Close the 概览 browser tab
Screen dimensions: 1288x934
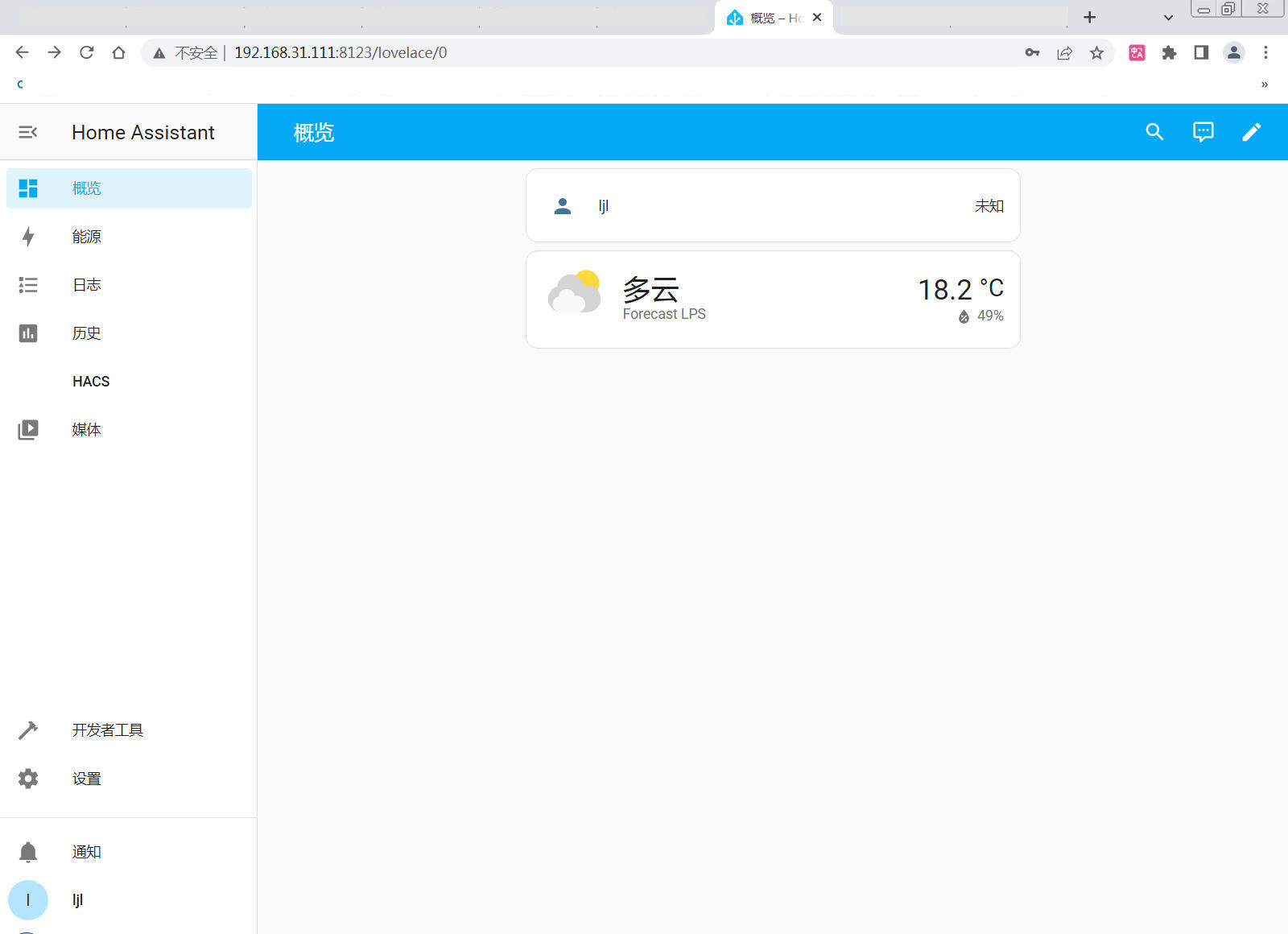(x=817, y=17)
